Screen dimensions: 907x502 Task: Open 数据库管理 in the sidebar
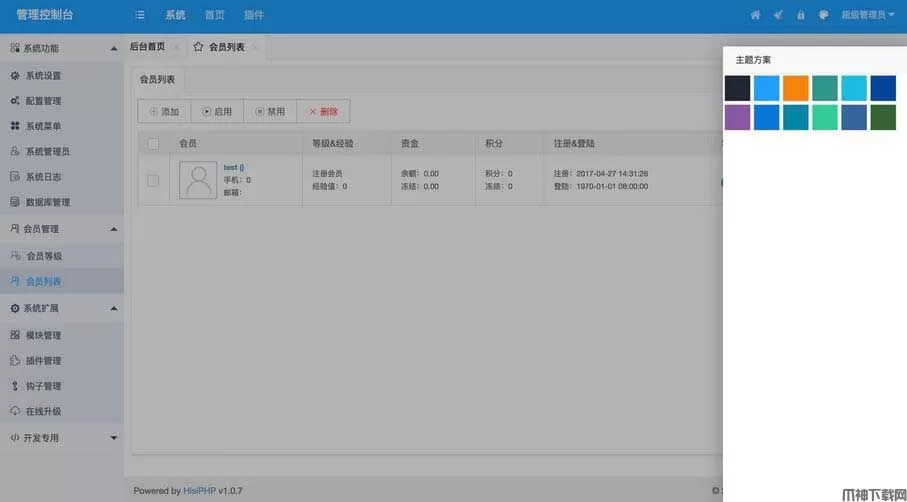click(x=47, y=202)
